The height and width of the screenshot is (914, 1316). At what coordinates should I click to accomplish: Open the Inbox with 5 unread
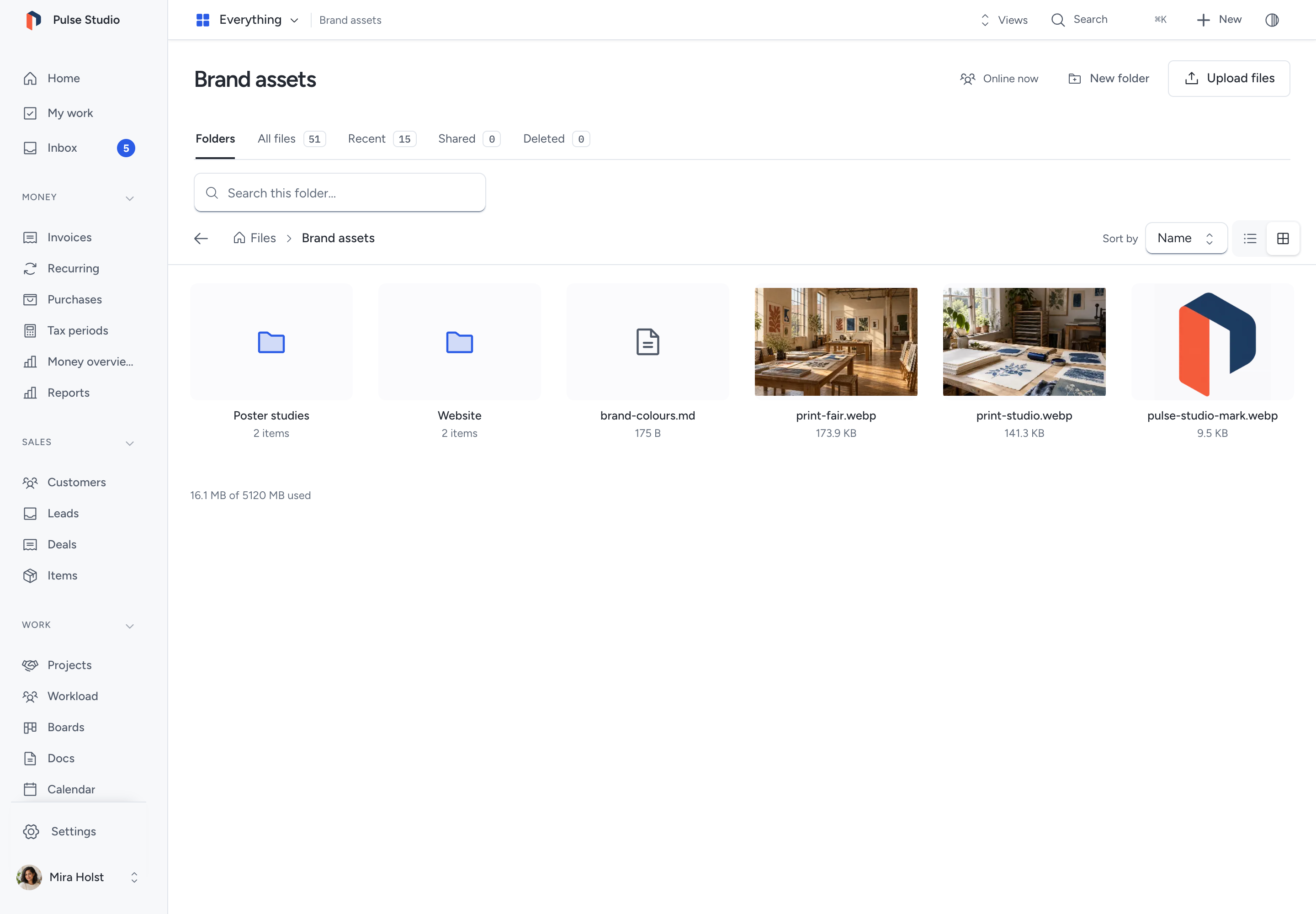[x=79, y=148]
